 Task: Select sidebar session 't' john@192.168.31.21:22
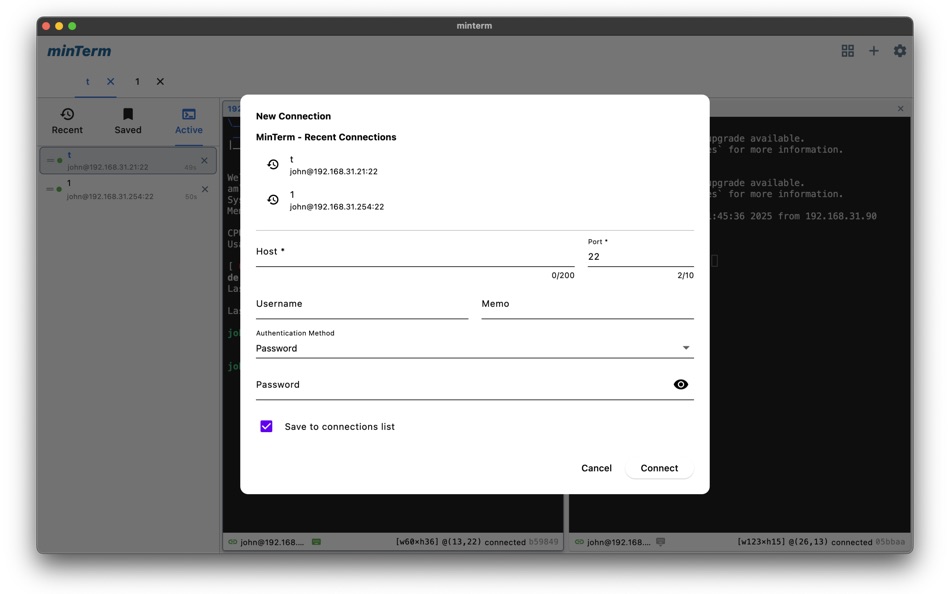[128, 161]
